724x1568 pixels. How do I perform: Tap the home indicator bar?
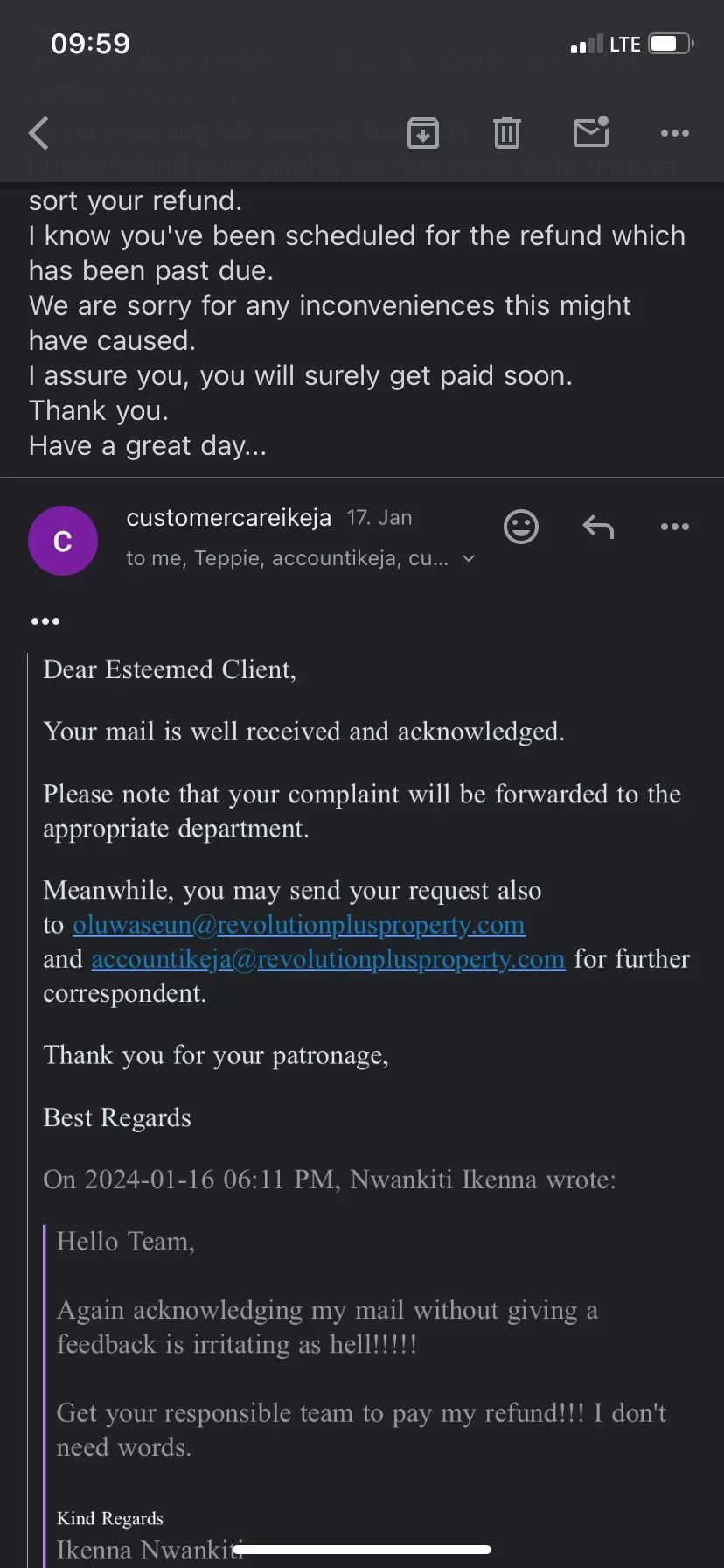362,1550
